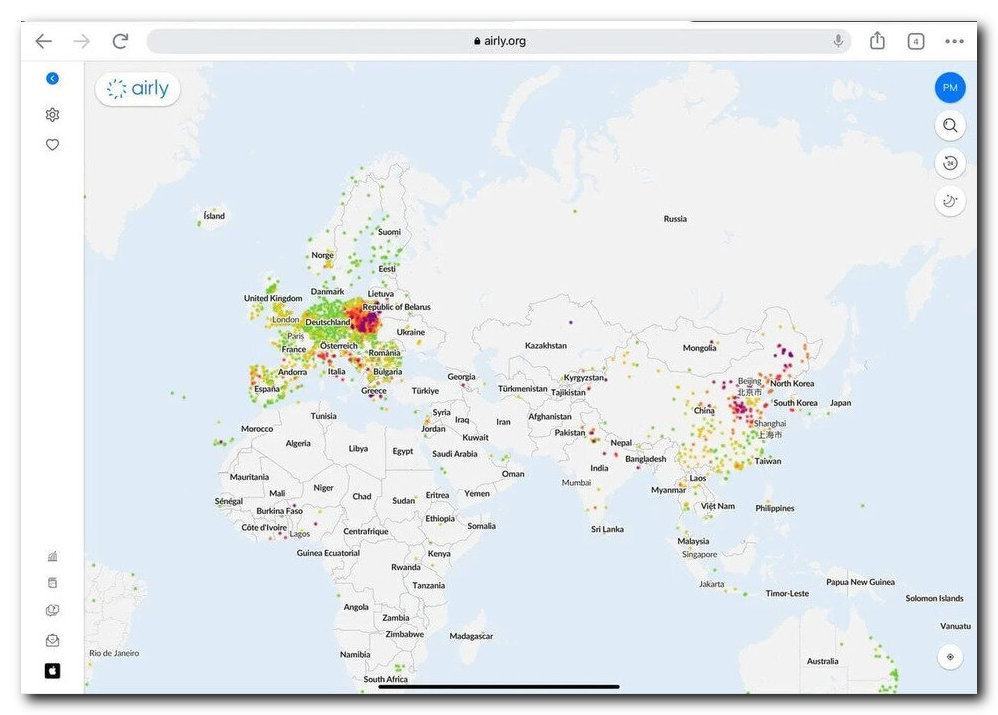Share the page using the share icon
The image size is (998, 715).
point(877,41)
